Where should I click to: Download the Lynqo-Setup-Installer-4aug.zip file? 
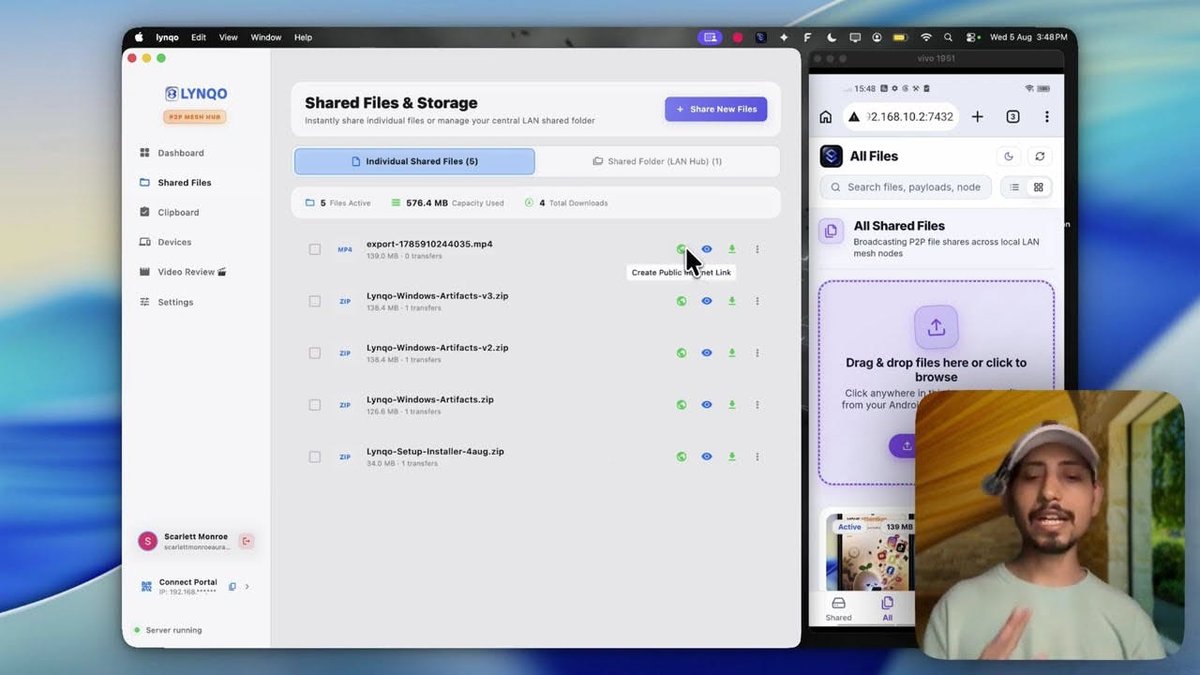point(732,457)
